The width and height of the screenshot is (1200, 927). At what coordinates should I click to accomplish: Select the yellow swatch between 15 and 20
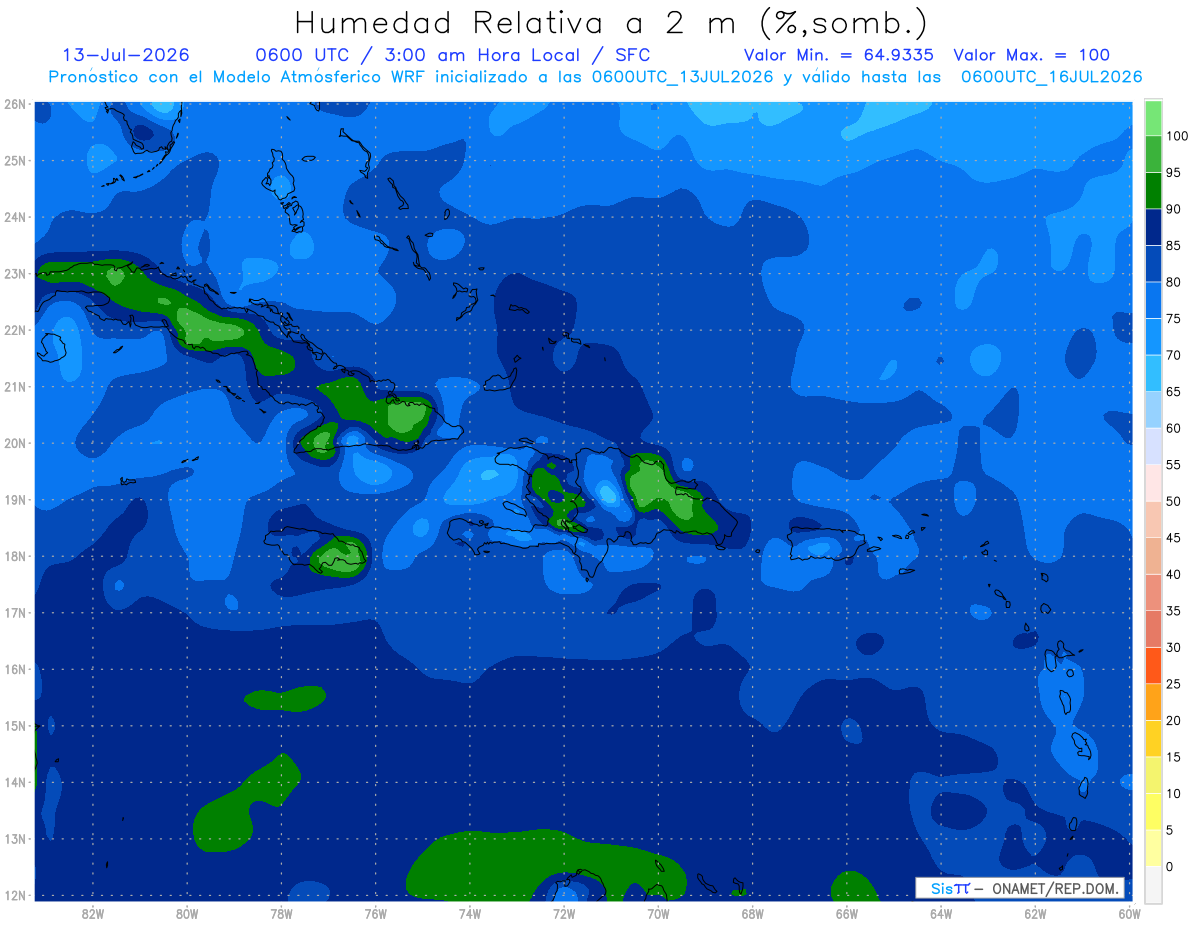(1153, 738)
